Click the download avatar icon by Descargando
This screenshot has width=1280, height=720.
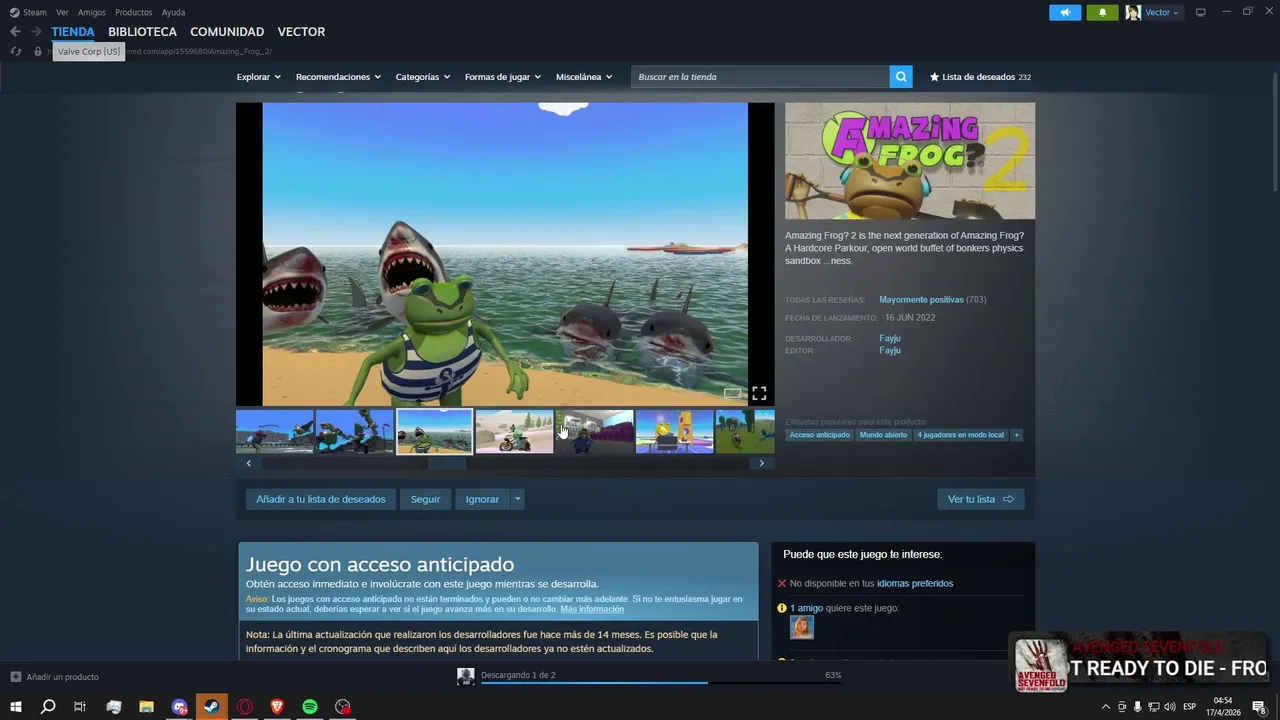click(x=465, y=676)
